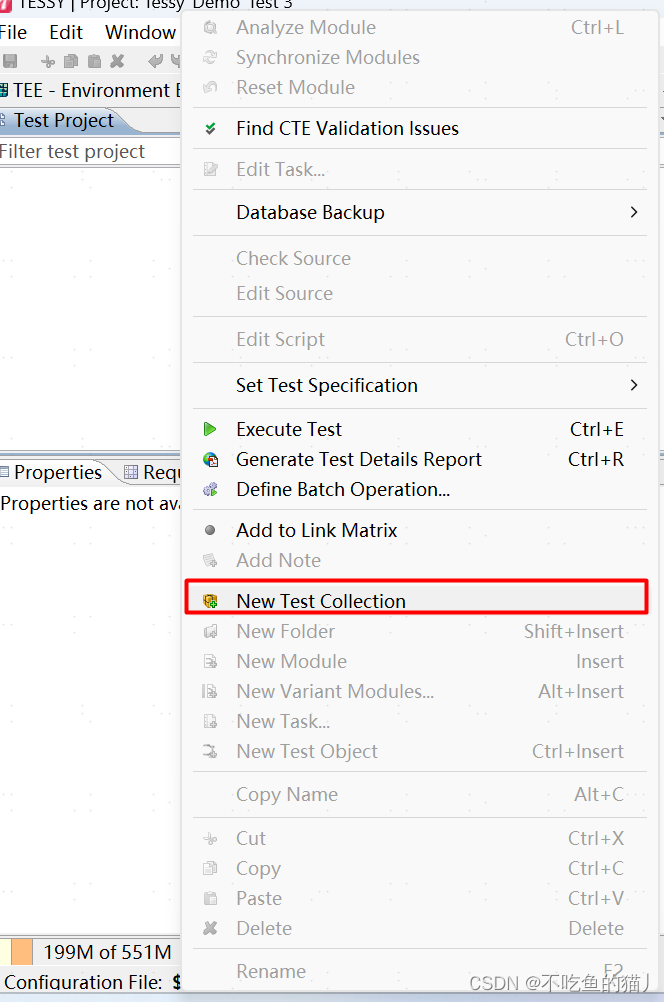Click the Filter test project field

pos(89,152)
